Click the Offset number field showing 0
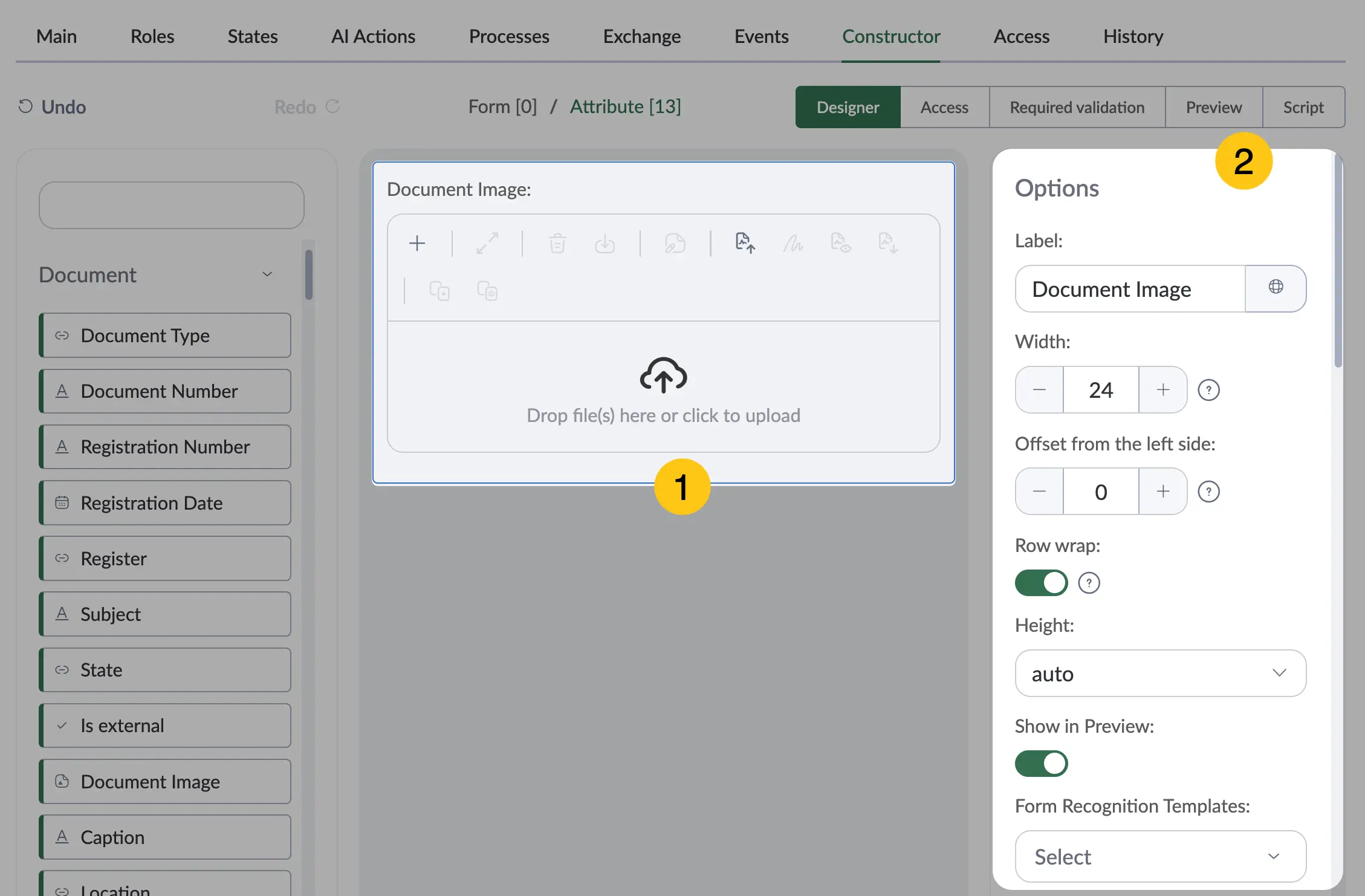Screen dimensions: 1365x896 1101,492
